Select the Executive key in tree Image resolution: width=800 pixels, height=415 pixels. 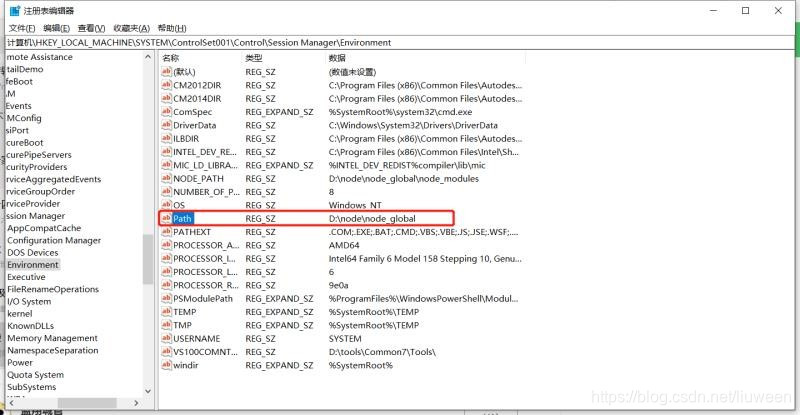pos(26,277)
